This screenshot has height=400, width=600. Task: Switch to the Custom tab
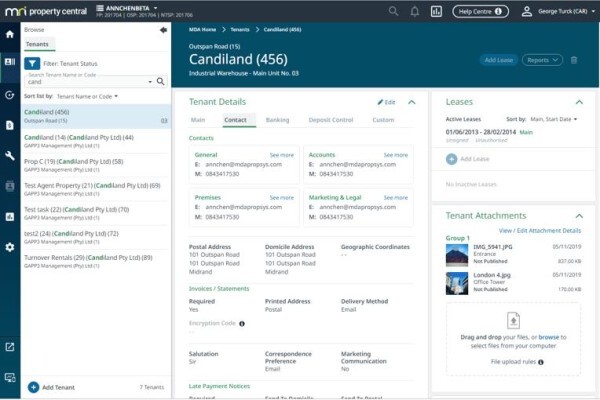pyautogui.click(x=383, y=120)
